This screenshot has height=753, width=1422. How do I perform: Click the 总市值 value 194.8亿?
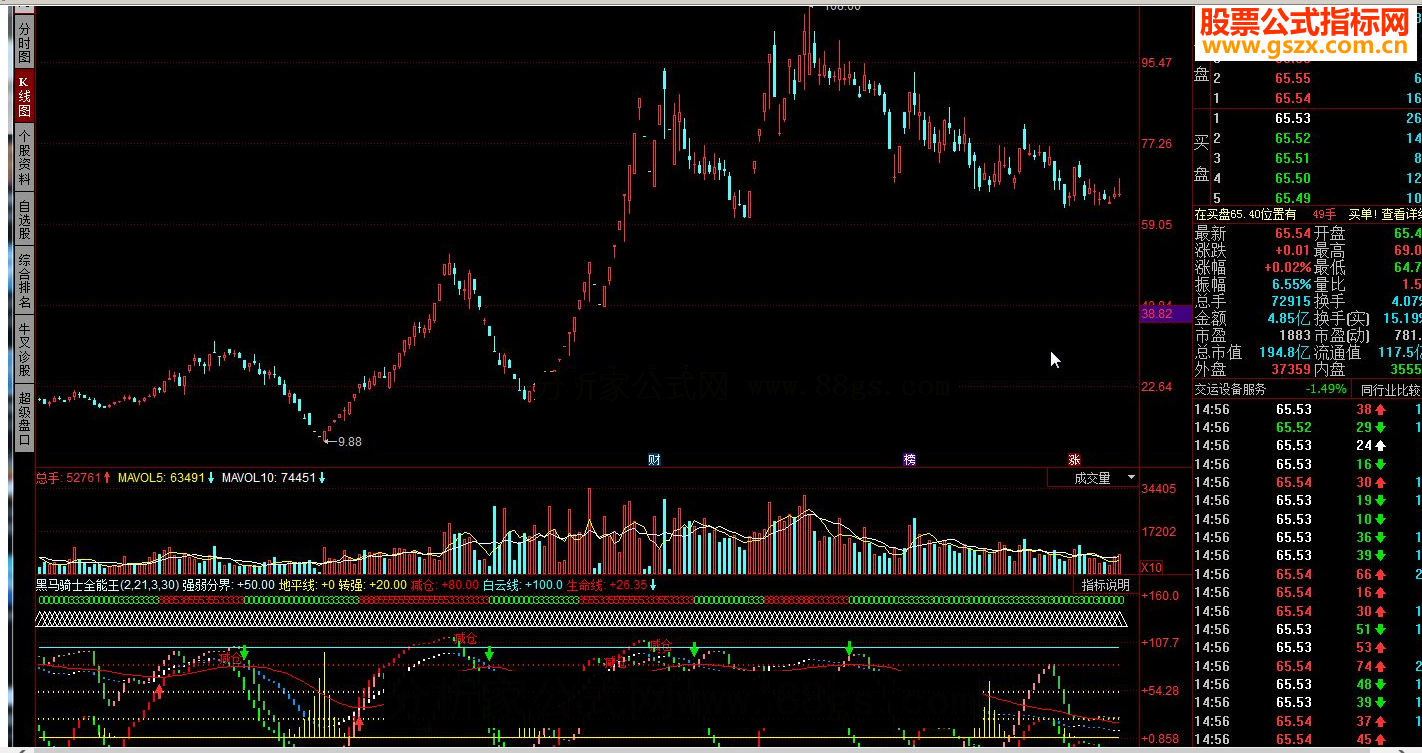[1285, 352]
